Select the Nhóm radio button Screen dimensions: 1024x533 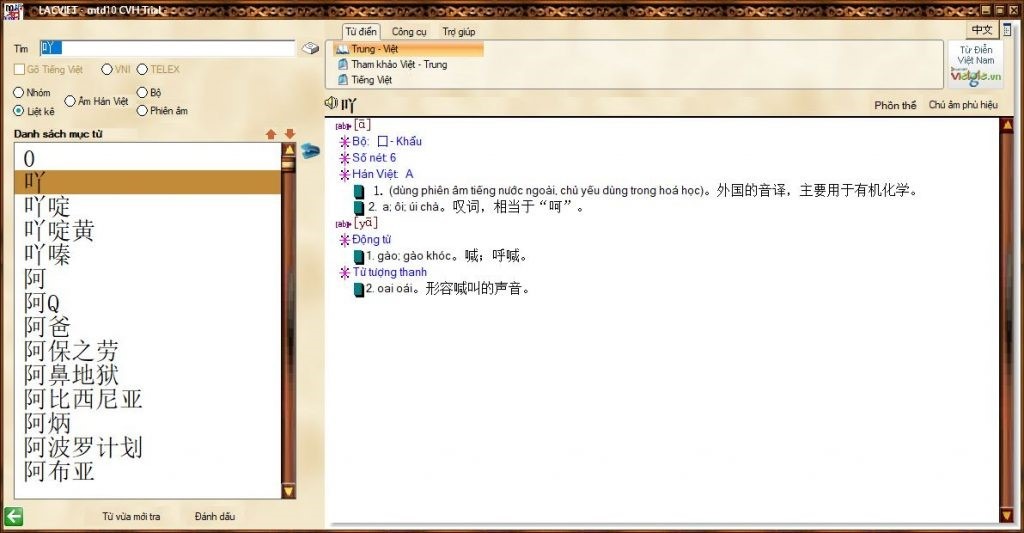point(18,93)
